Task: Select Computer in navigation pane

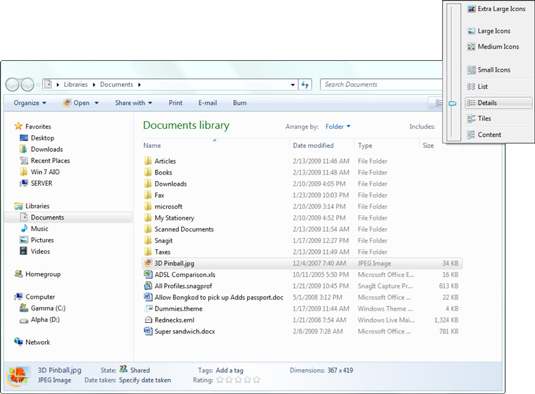Action: click(34, 297)
